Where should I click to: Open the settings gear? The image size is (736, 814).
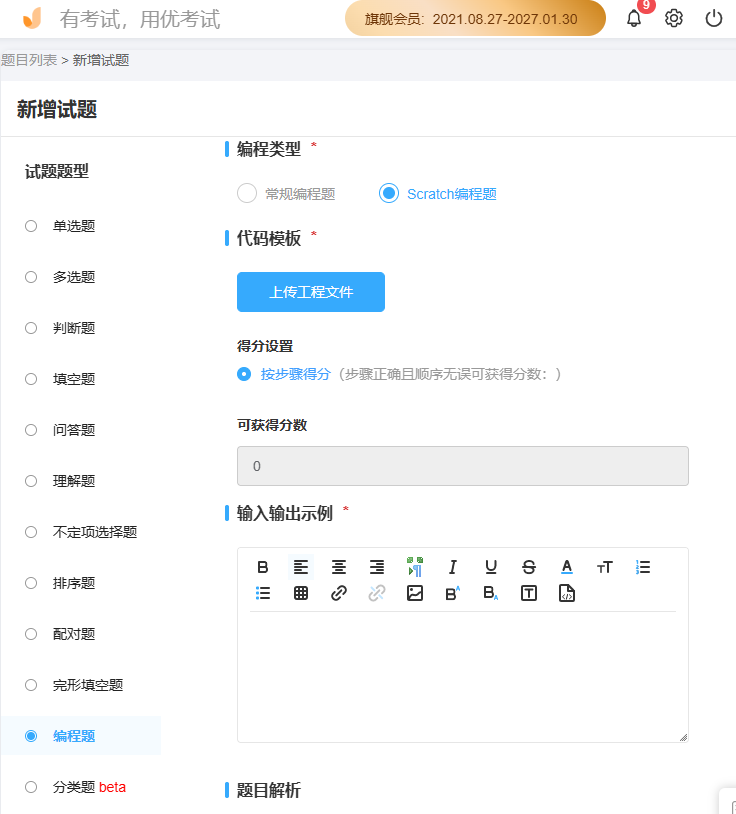coord(674,18)
